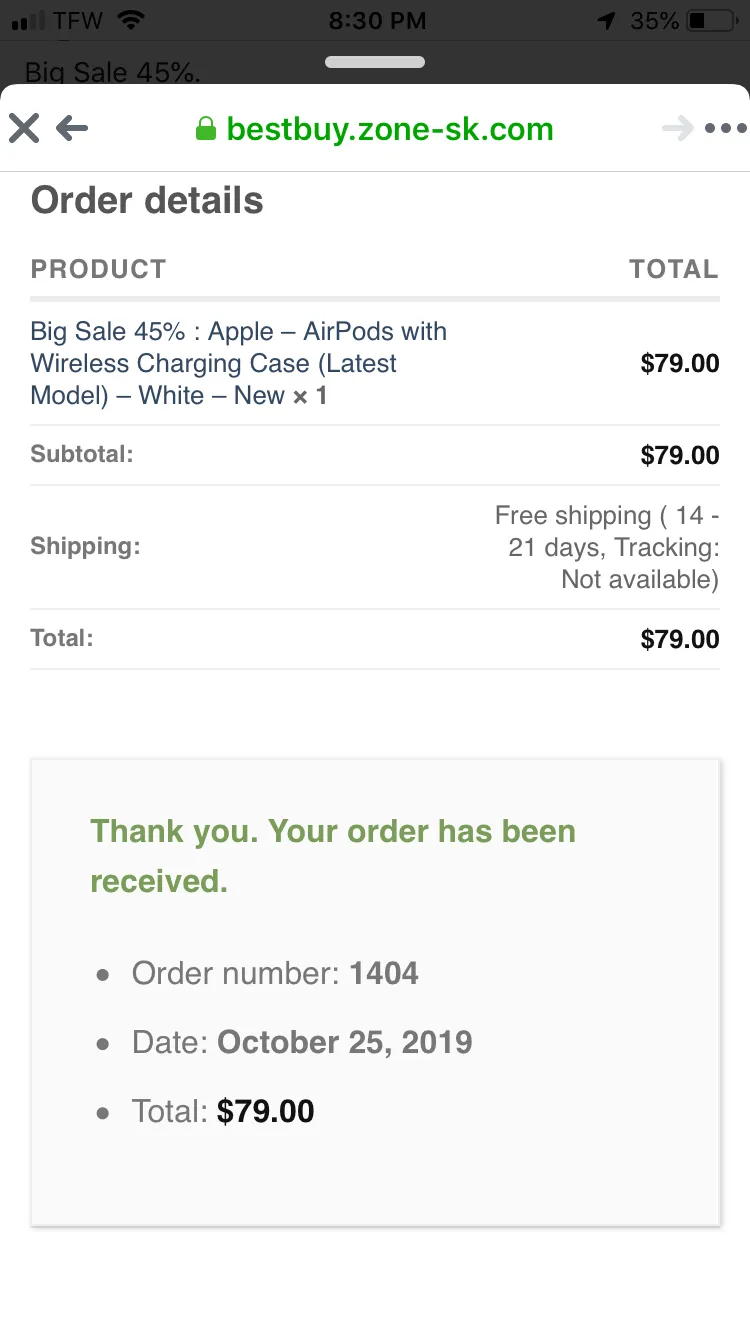Tap the battery indicator icon
The image size is (750, 1334).
click(711, 19)
